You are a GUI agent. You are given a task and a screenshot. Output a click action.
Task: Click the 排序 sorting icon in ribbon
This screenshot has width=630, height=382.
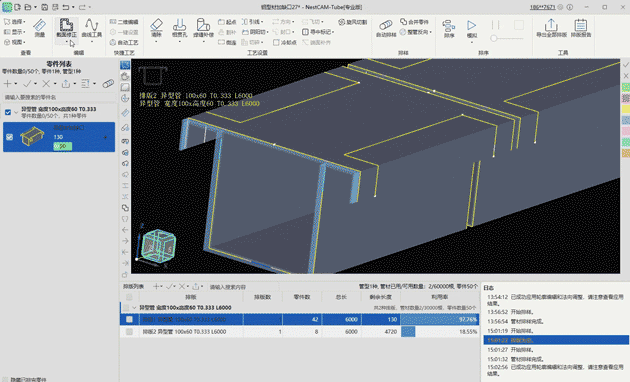(449, 28)
